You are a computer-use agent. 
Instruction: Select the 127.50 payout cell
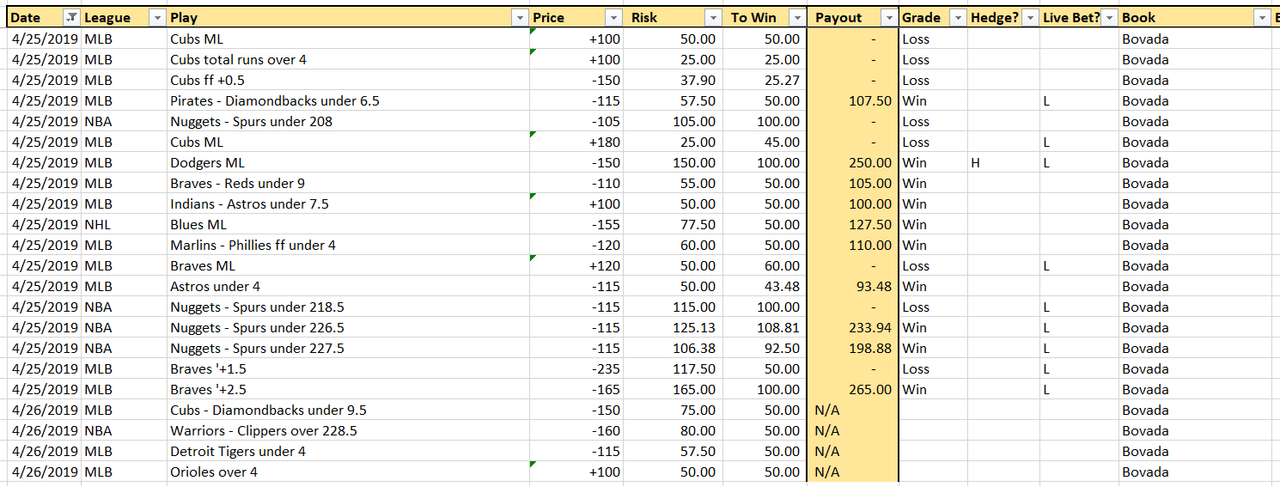point(853,225)
